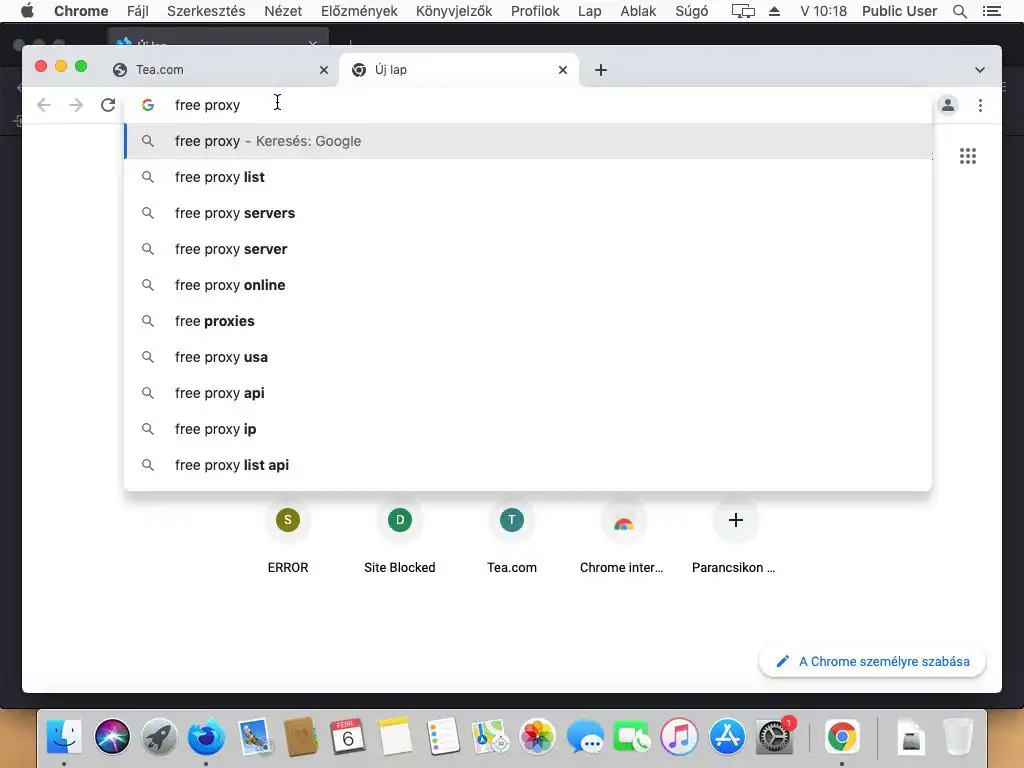The width and height of the screenshot is (1024, 768).
Task: Click 'A Chrome személyre szabása' button
Action: coord(872,662)
